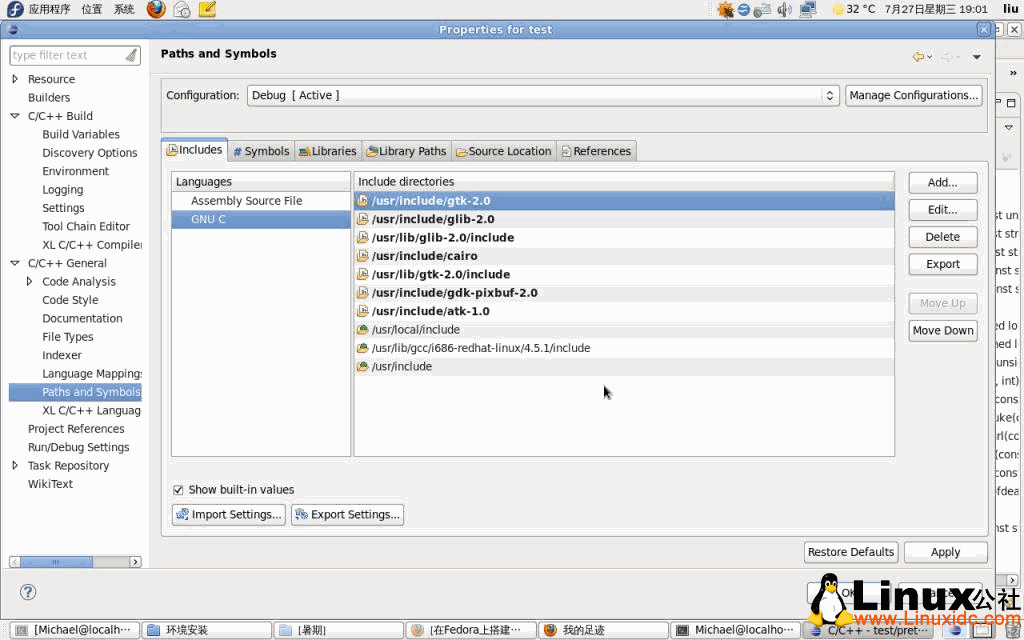The width and height of the screenshot is (1024, 640).
Task: Click the filter icon in the filter text field
Action: pos(133,55)
